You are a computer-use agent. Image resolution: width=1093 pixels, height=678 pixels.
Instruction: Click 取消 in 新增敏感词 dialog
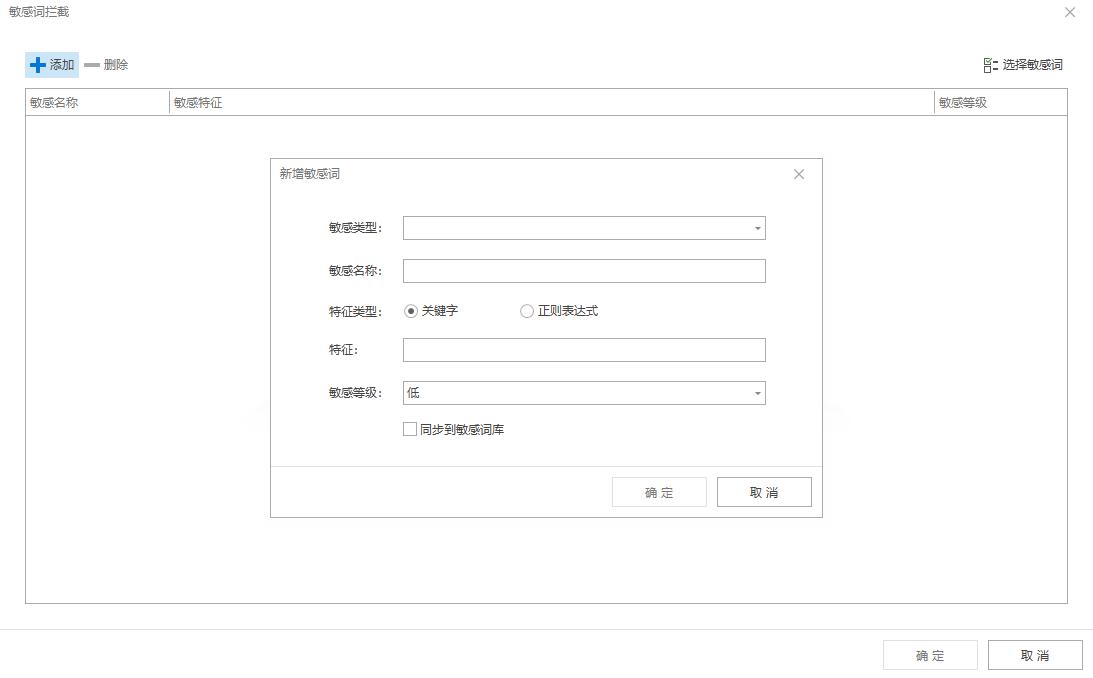point(764,492)
